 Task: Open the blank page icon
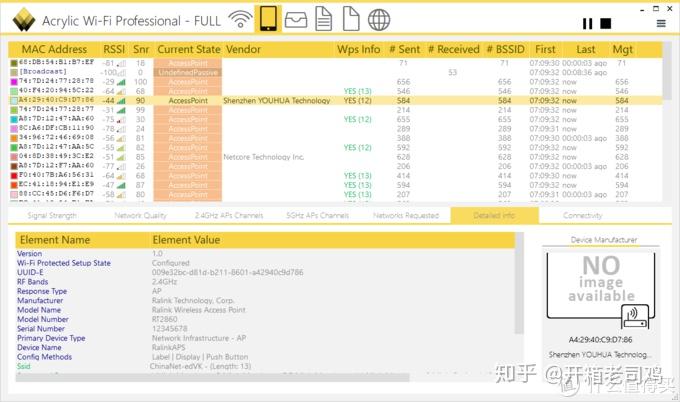pos(351,19)
